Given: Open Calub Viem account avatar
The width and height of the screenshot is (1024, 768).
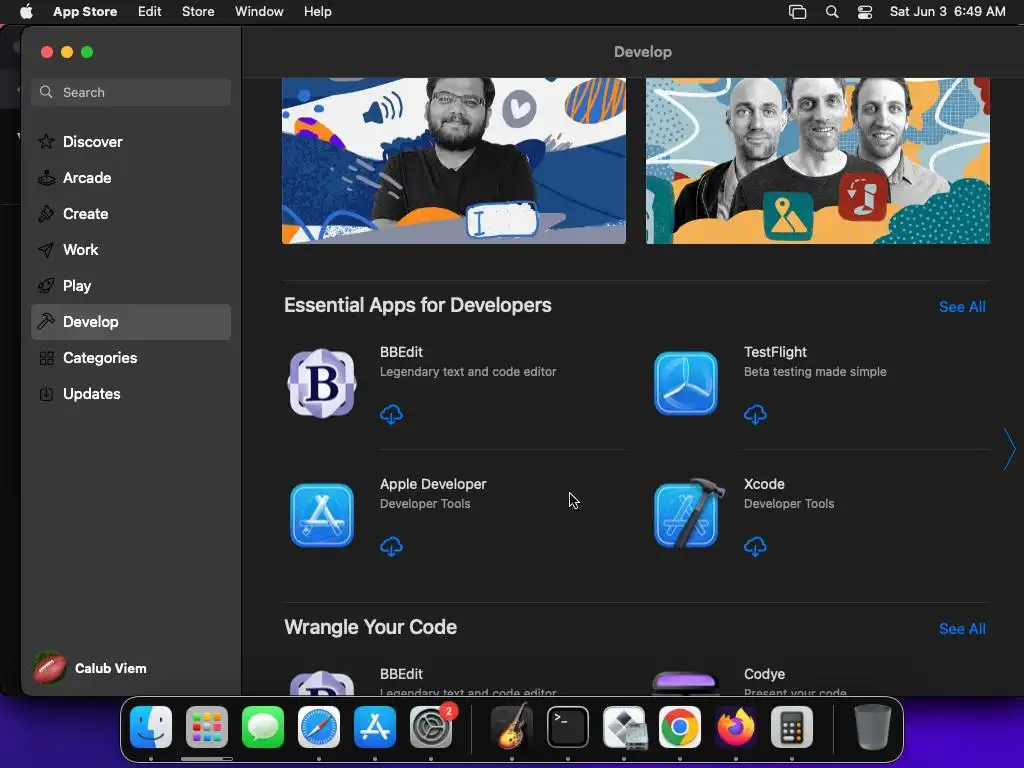Looking at the screenshot, I should pos(50,668).
